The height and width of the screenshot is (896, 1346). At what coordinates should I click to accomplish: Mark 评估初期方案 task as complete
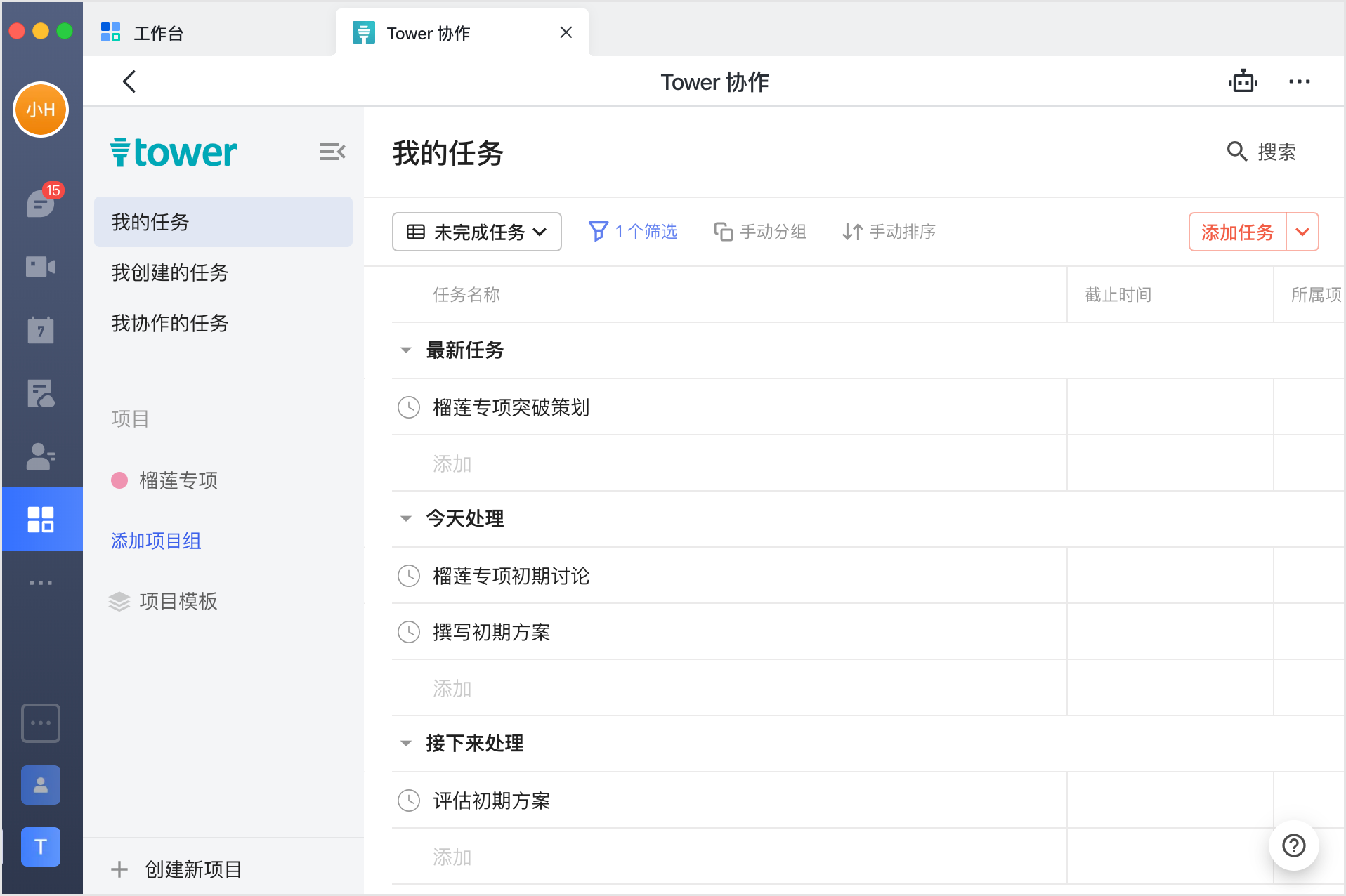point(409,801)
